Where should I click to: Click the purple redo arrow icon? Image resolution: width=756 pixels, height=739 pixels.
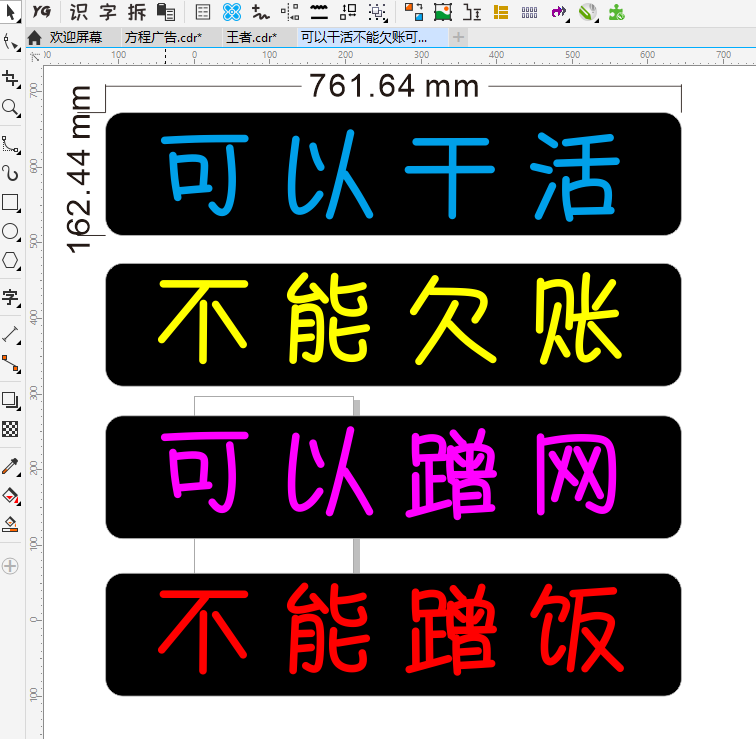[x=559, y=12]
